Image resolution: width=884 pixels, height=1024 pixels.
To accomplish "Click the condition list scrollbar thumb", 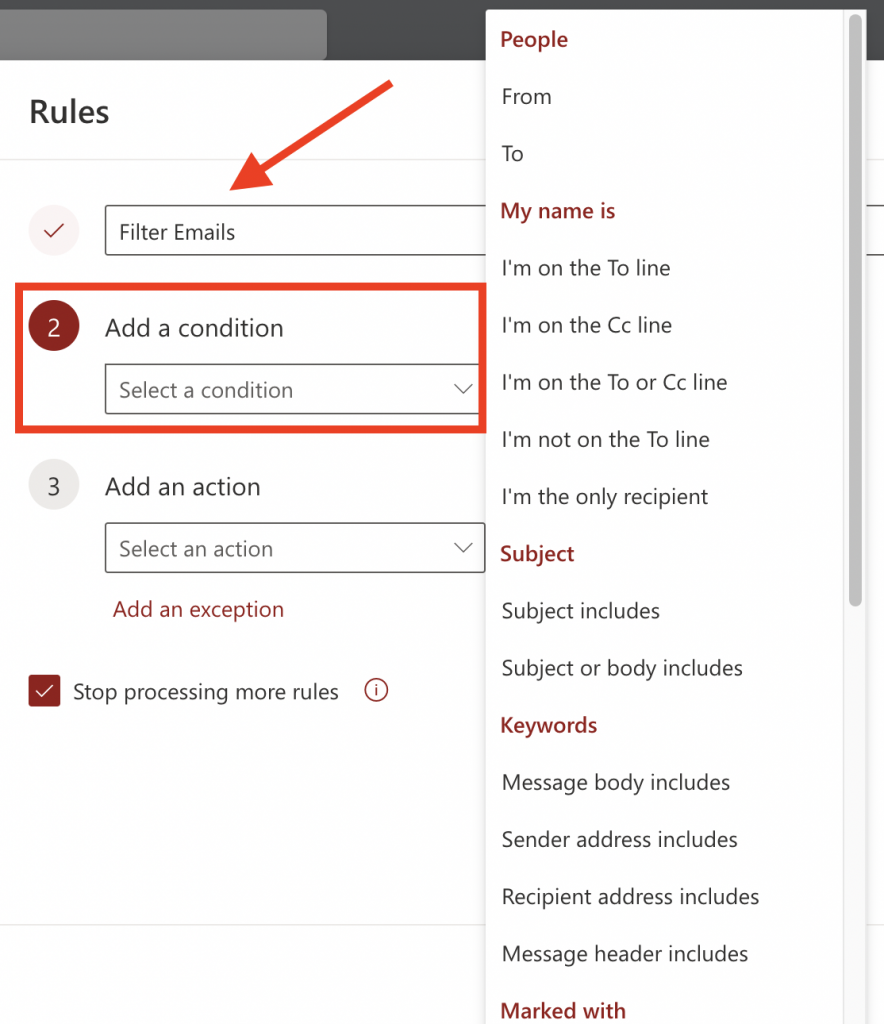I will (855, 310).
